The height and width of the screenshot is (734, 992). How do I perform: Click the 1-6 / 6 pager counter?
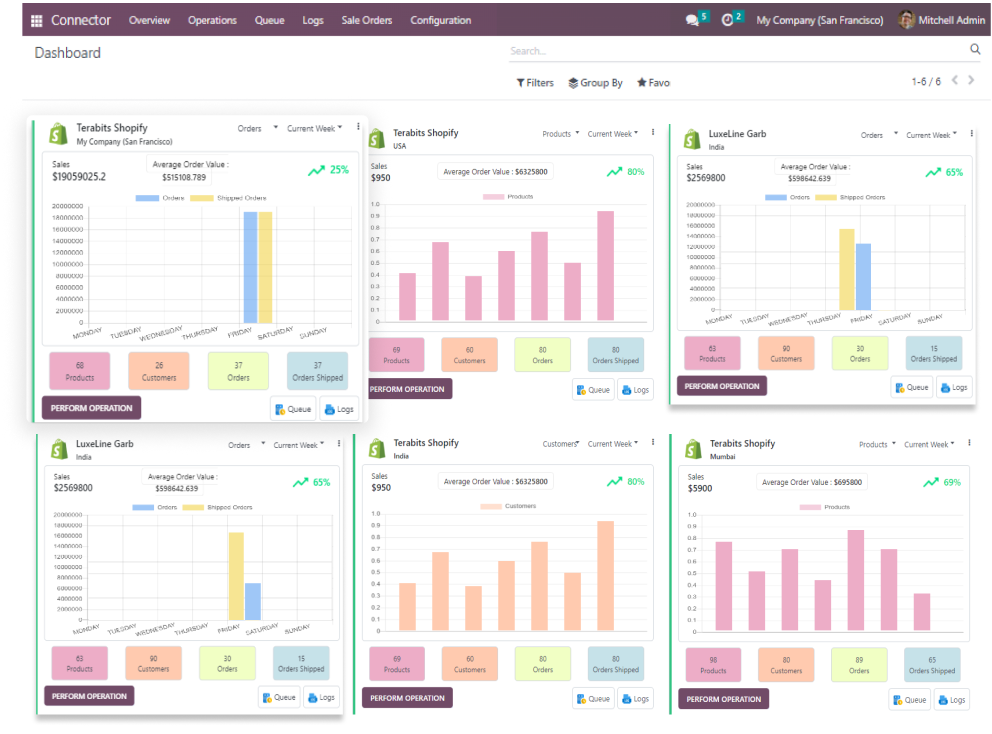click(x=926, y=82)
